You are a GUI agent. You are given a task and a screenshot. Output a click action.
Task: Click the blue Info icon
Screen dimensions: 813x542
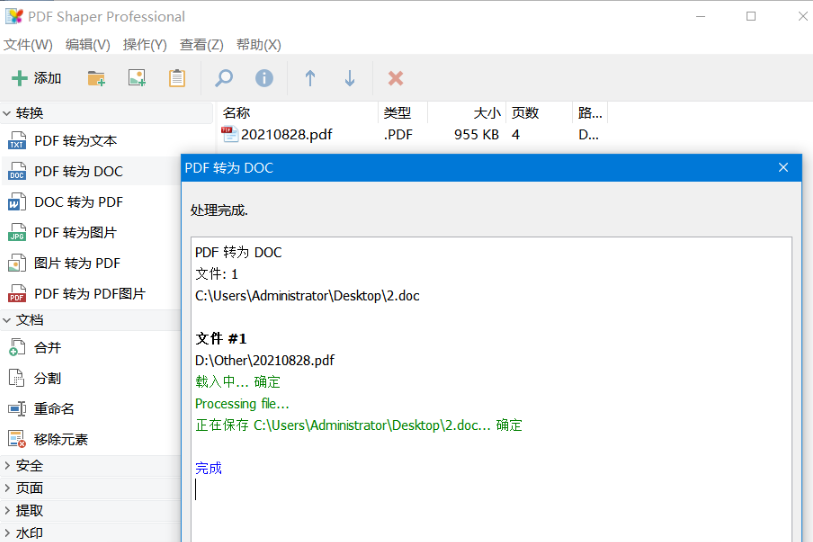tap(264, 78)
